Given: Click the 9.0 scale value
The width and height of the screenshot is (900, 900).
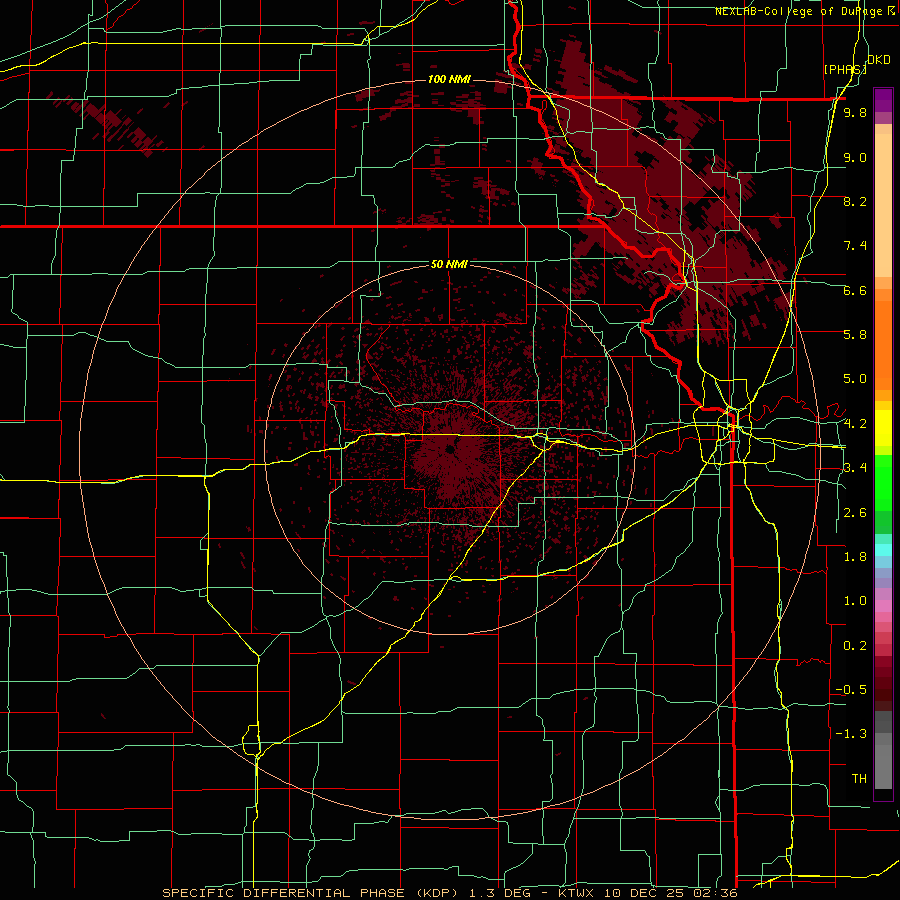Looking at the screenshot, I should click(855, 157).
